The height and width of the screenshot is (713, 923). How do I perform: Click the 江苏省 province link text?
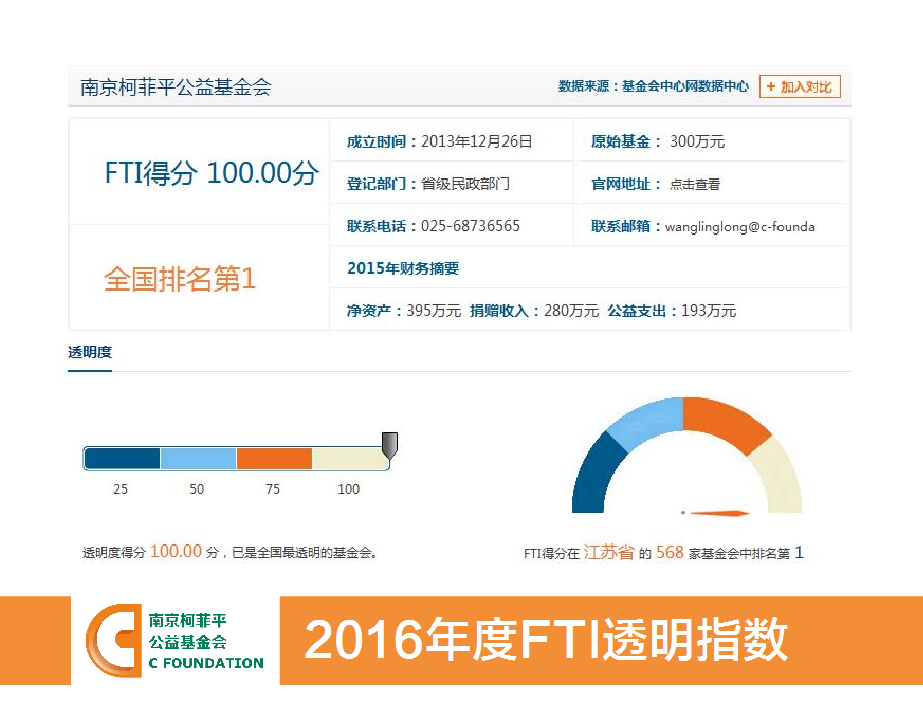(609, 552)
